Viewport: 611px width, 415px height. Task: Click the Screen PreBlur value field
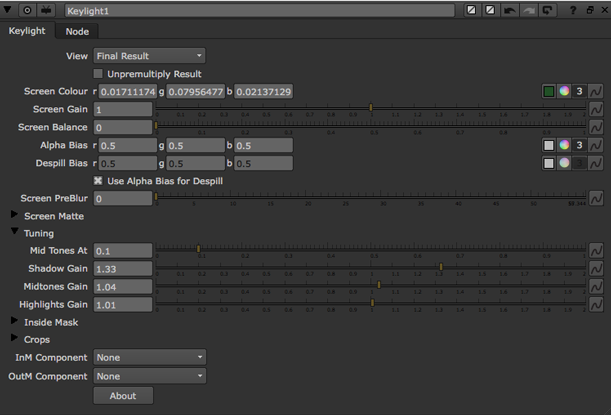pos(123,198)
